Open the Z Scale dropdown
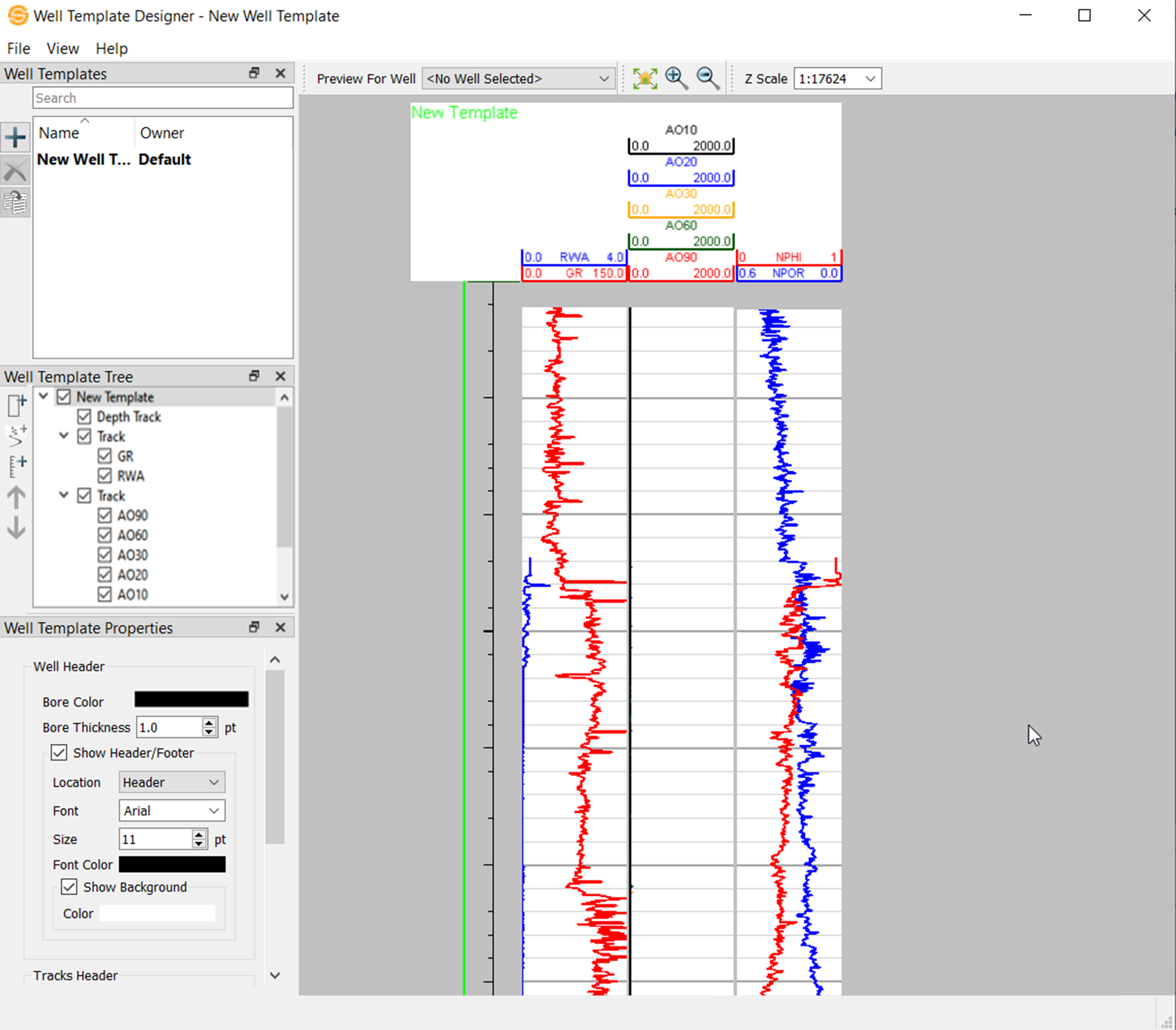Viewport: 1176px width, 1030px height. point(837,79)
